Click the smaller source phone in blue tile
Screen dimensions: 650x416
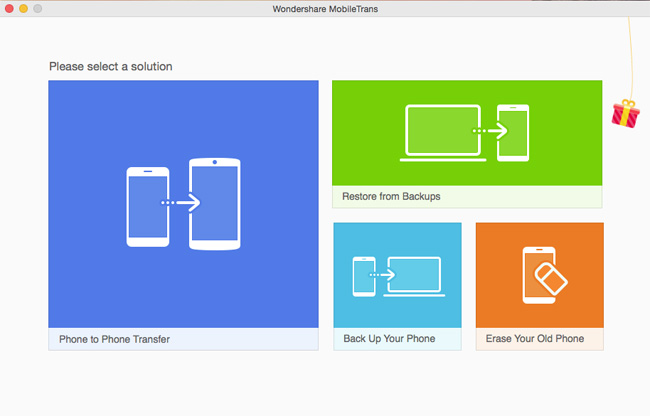tap(146, 206)
